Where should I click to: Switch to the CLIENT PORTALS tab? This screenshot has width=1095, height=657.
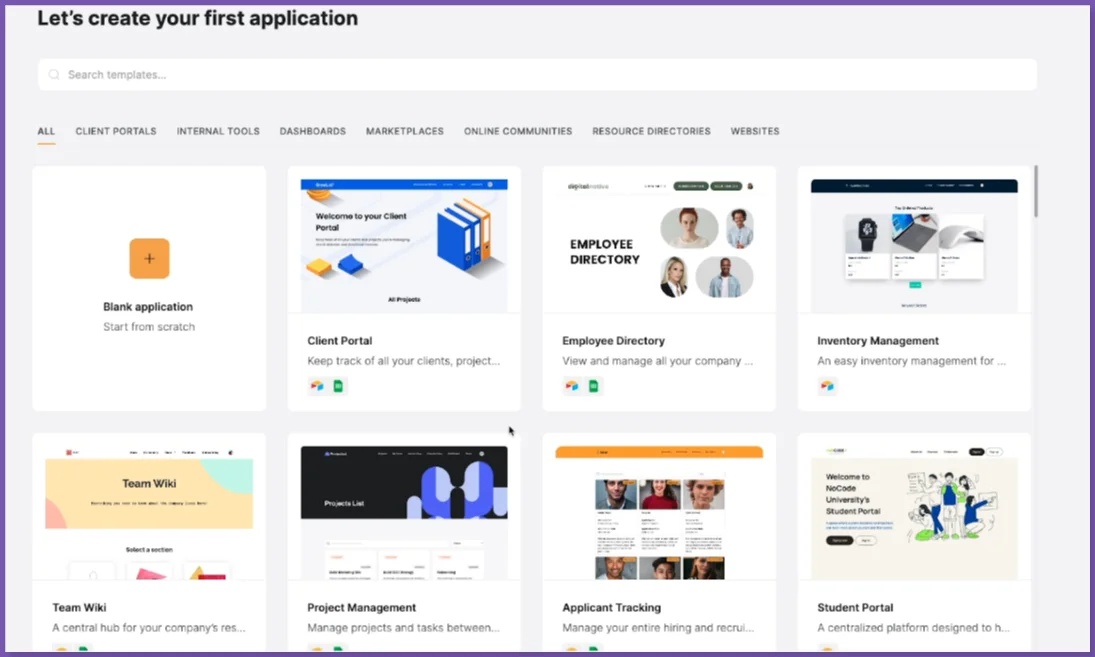115,131
